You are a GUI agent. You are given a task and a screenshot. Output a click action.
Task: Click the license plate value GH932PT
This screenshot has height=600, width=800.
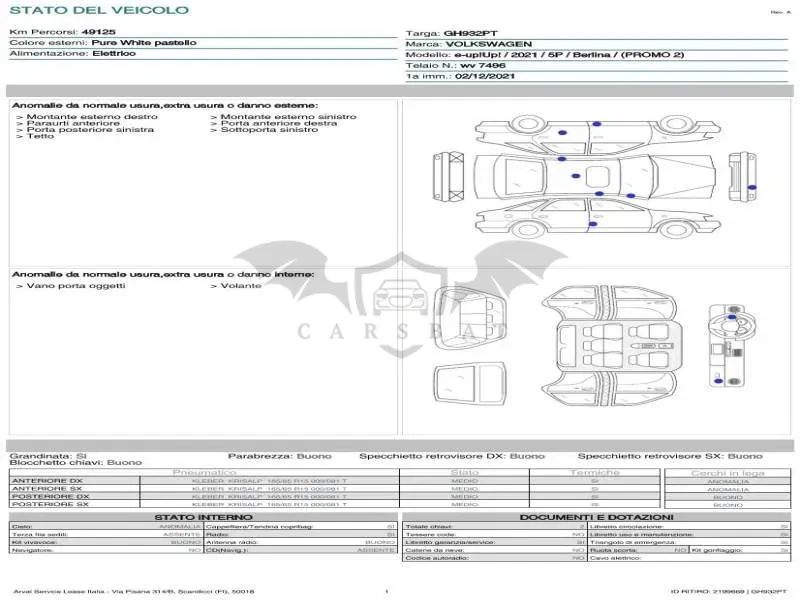[470, 34]
